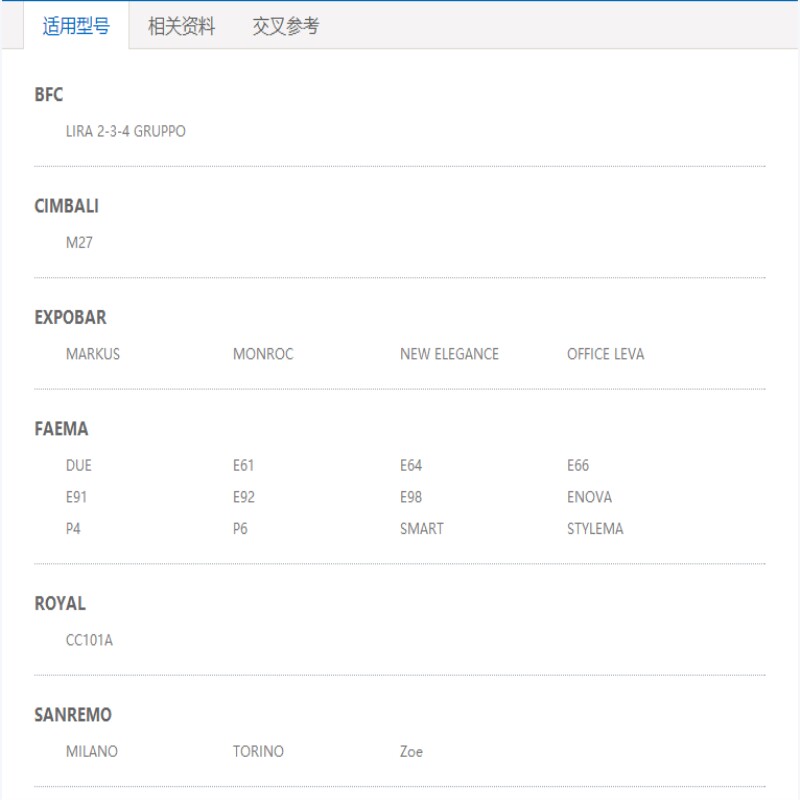Open the NEW ELEGANCE model

click(x=449, y=354)
